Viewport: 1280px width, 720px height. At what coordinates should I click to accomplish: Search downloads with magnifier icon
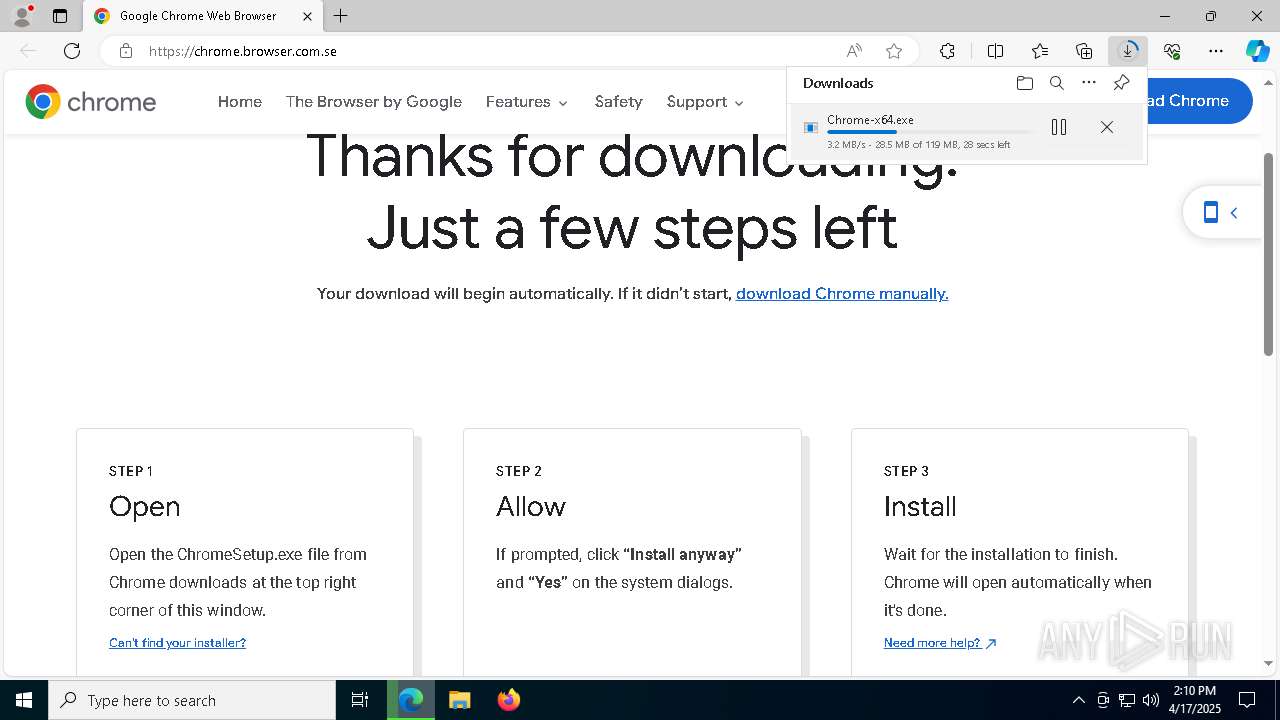tap(1057, 83)
